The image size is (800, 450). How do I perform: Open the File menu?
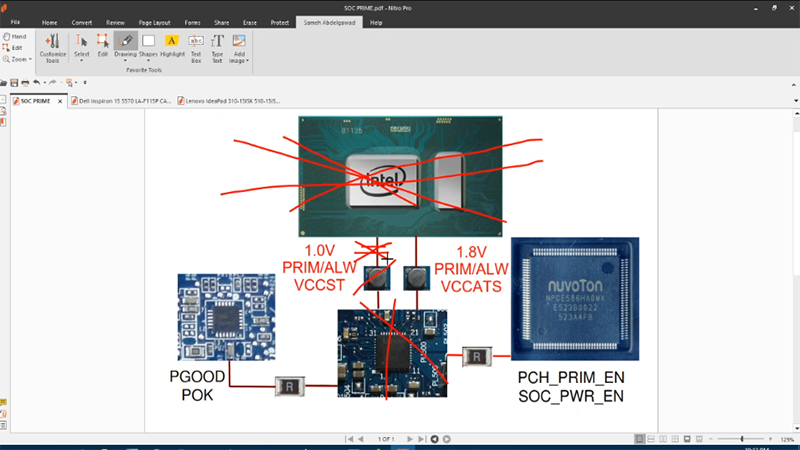pos(15,22)
